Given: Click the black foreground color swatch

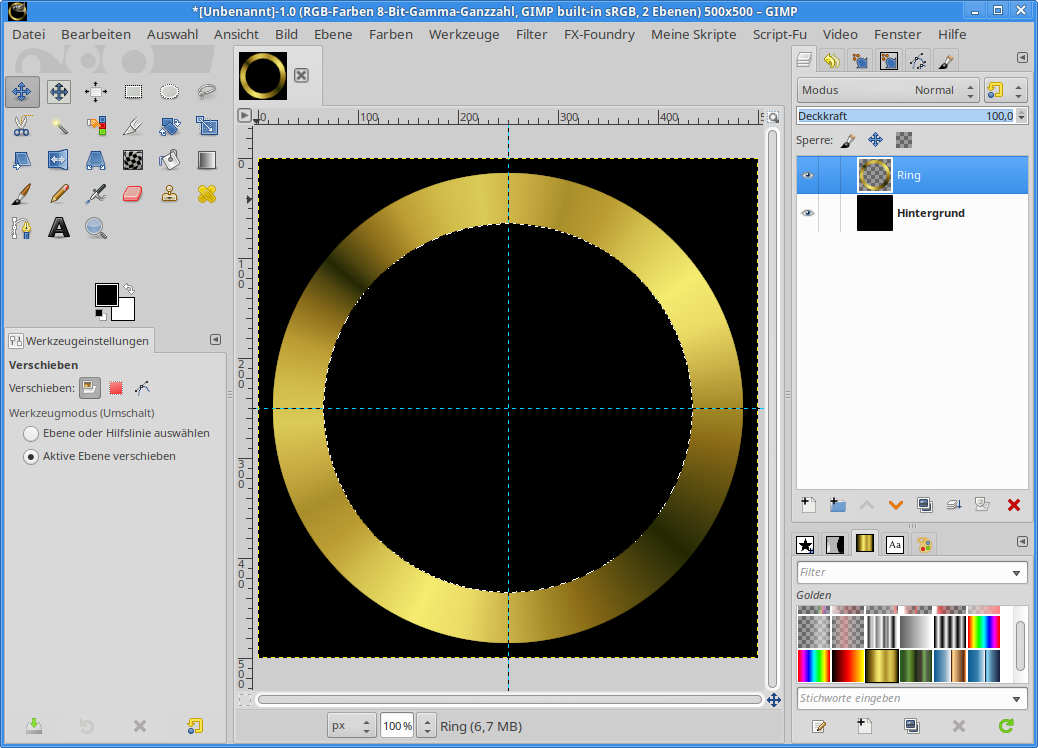Looking at the screenshot, I should 106,294.
